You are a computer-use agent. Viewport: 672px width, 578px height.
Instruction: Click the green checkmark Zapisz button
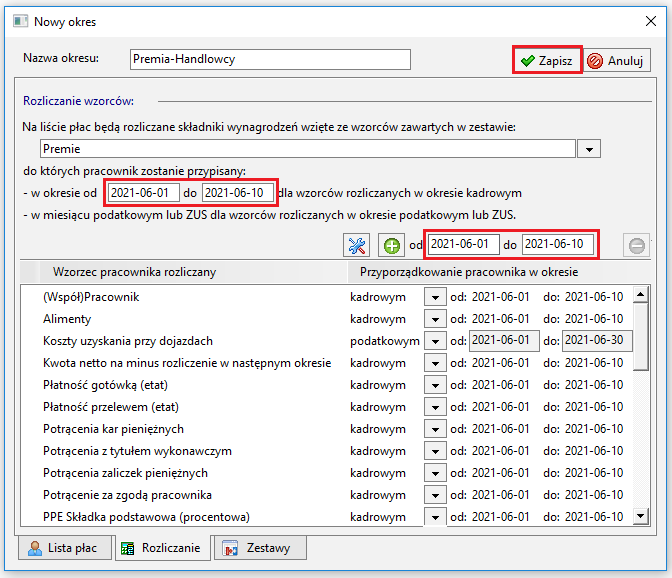547,60
